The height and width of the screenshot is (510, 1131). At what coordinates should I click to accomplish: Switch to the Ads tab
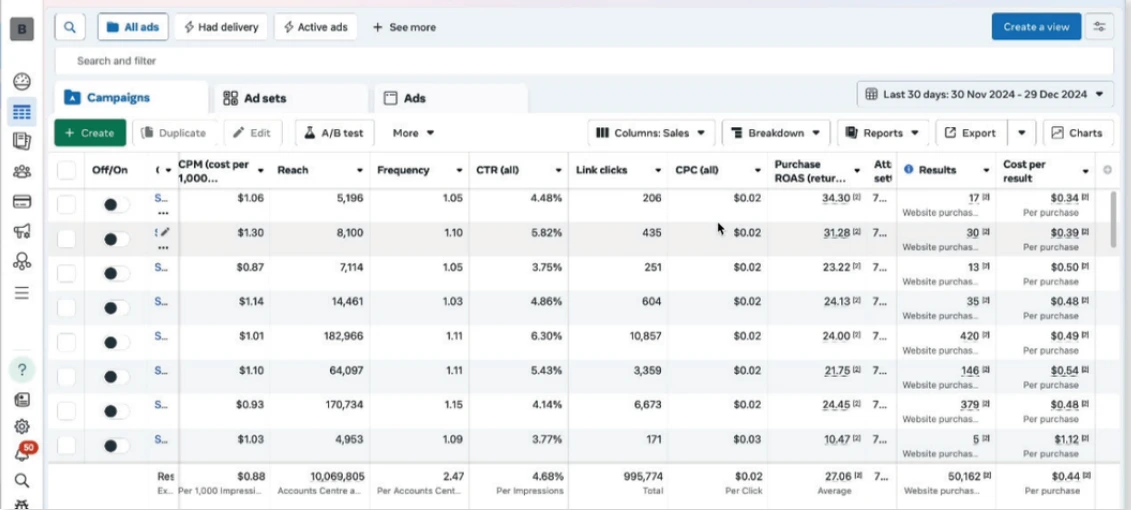pos(451,98)
